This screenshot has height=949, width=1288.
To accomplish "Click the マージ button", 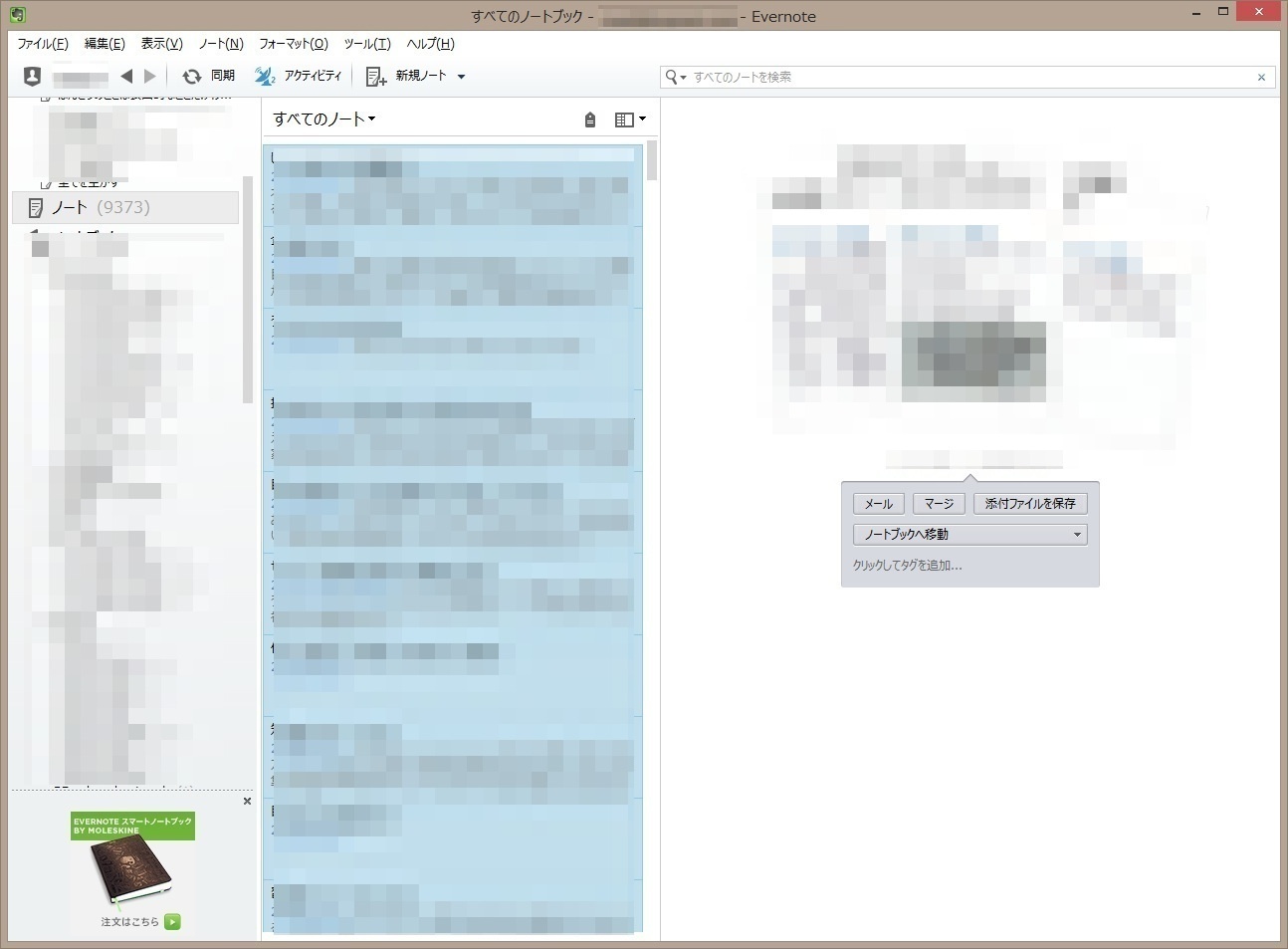I will click(x=939, y=504).
